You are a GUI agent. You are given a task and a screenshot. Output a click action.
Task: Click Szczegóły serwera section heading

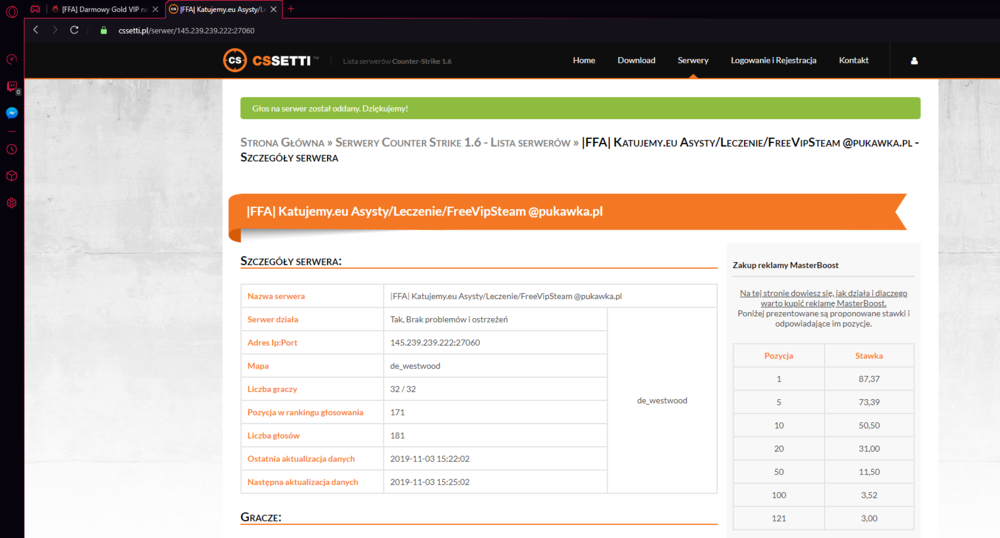(291, 261)
